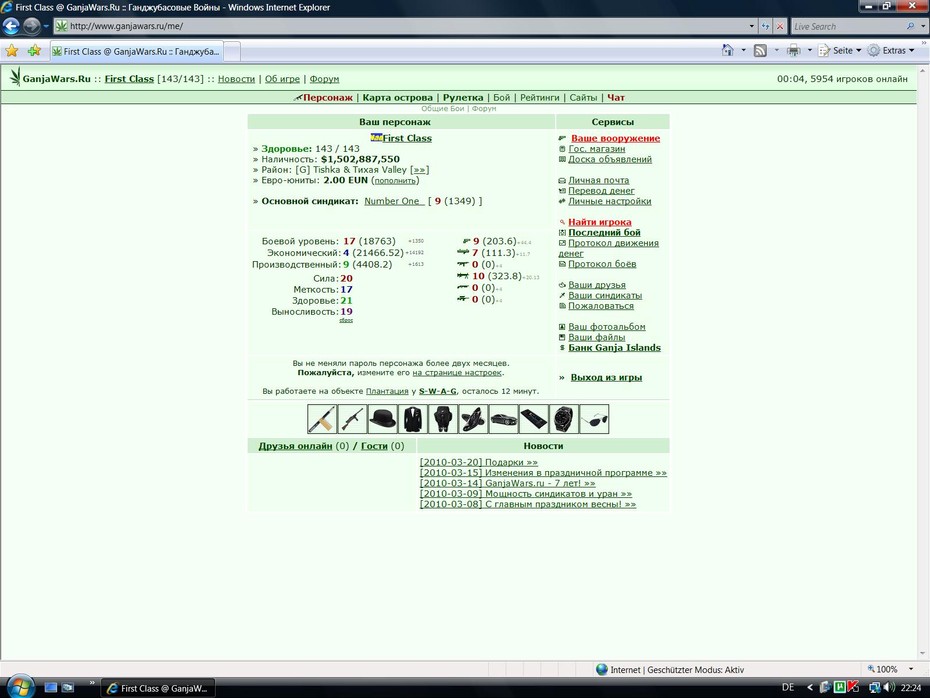Click the First Class taskbar button
930x698 pixels.
click(158, 688)
